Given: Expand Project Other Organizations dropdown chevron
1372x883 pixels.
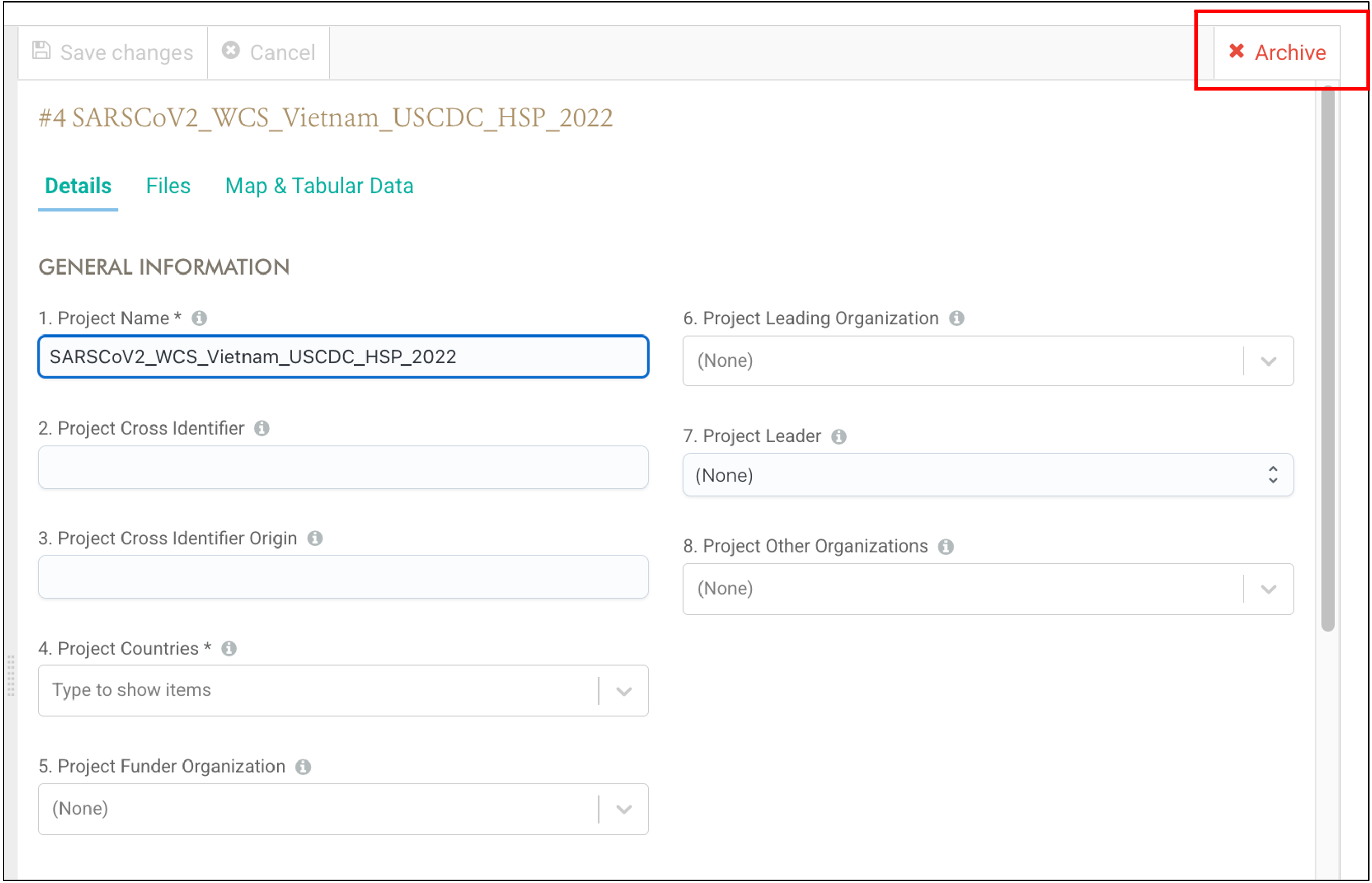Looking at the screenshot, I should (1268, 589).
